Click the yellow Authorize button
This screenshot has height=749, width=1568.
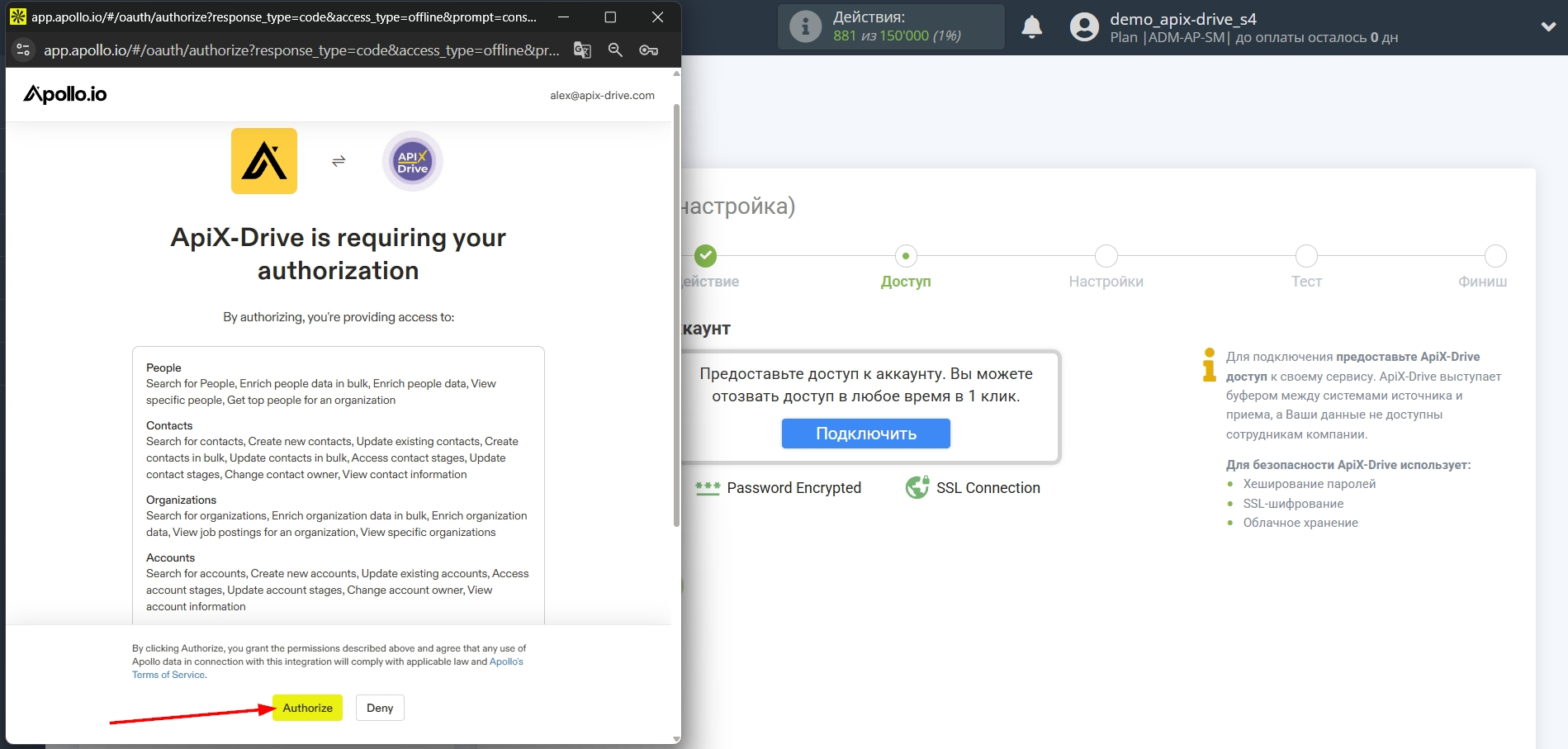307,708
